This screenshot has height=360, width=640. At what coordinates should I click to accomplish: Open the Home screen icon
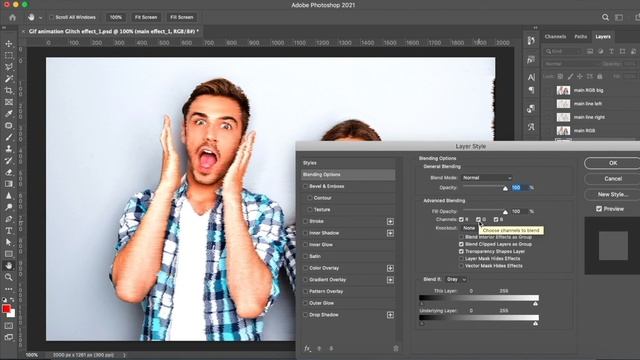point(13,18)
